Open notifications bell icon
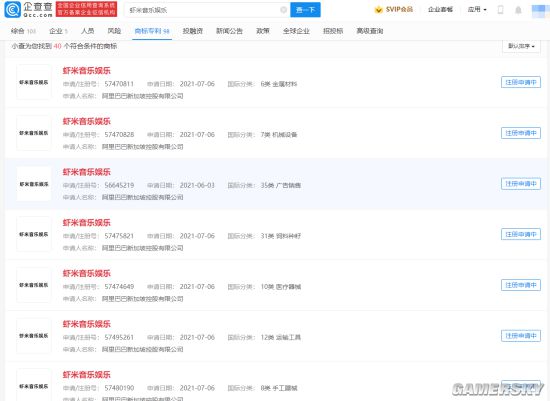Screen dimensions: 550x401 (518, 10)
